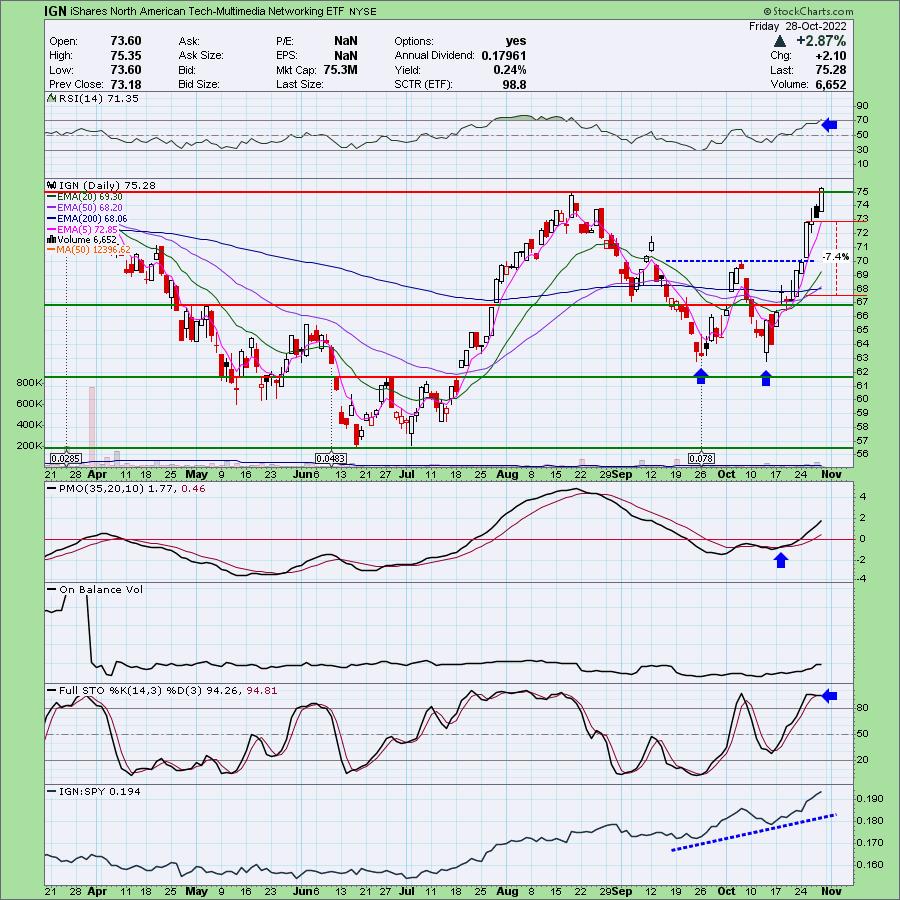The image size is (900, 900).
Task: Click the Aug label on lower date axis
Action: (507, 891)
